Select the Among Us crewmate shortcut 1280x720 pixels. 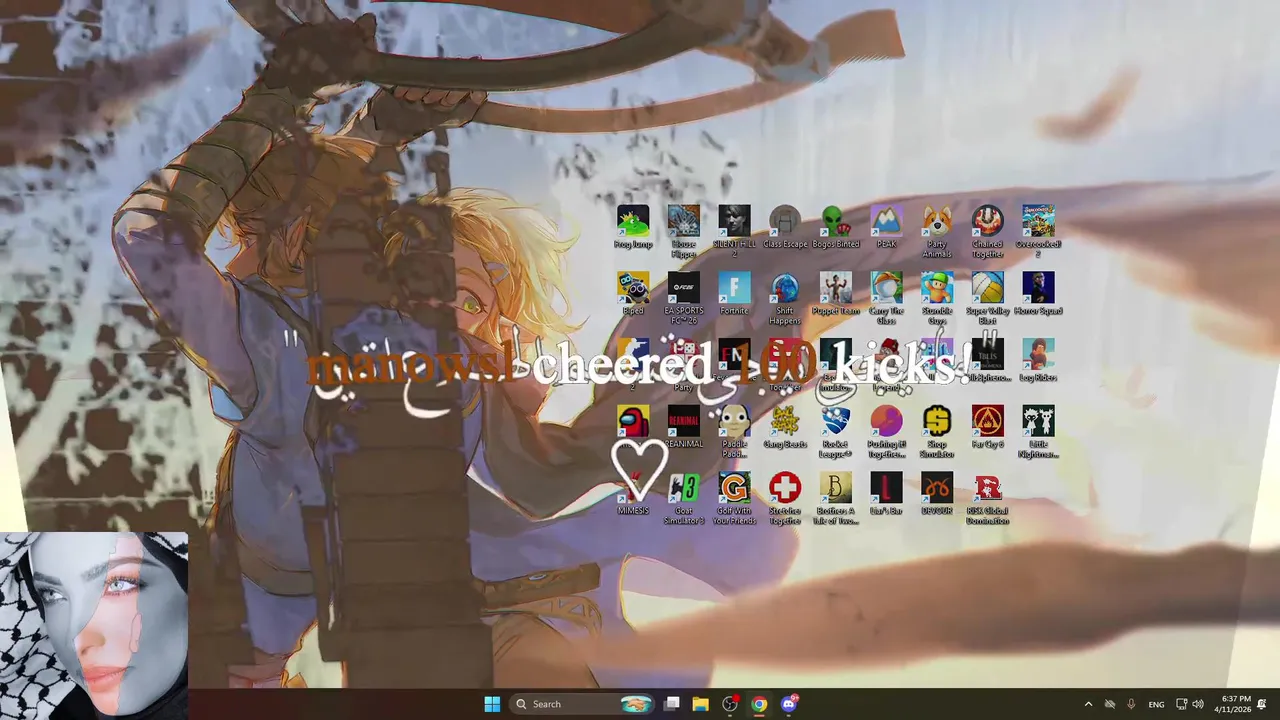point(633,422)
